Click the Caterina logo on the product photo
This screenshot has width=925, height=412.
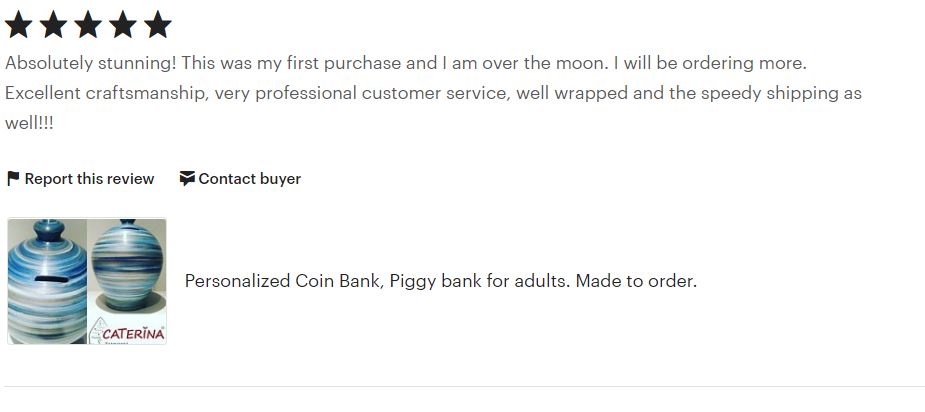130,330
